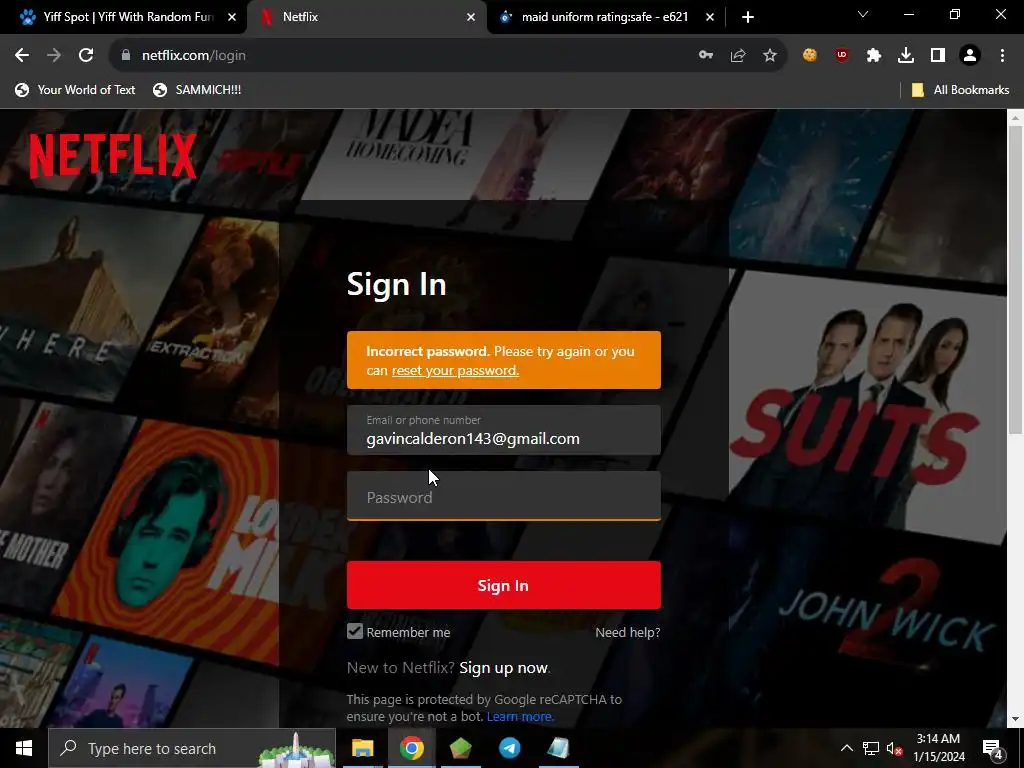This screenshot has width=1024, height=768.
Task: Close the e621 tab
Action: [710, 17]
